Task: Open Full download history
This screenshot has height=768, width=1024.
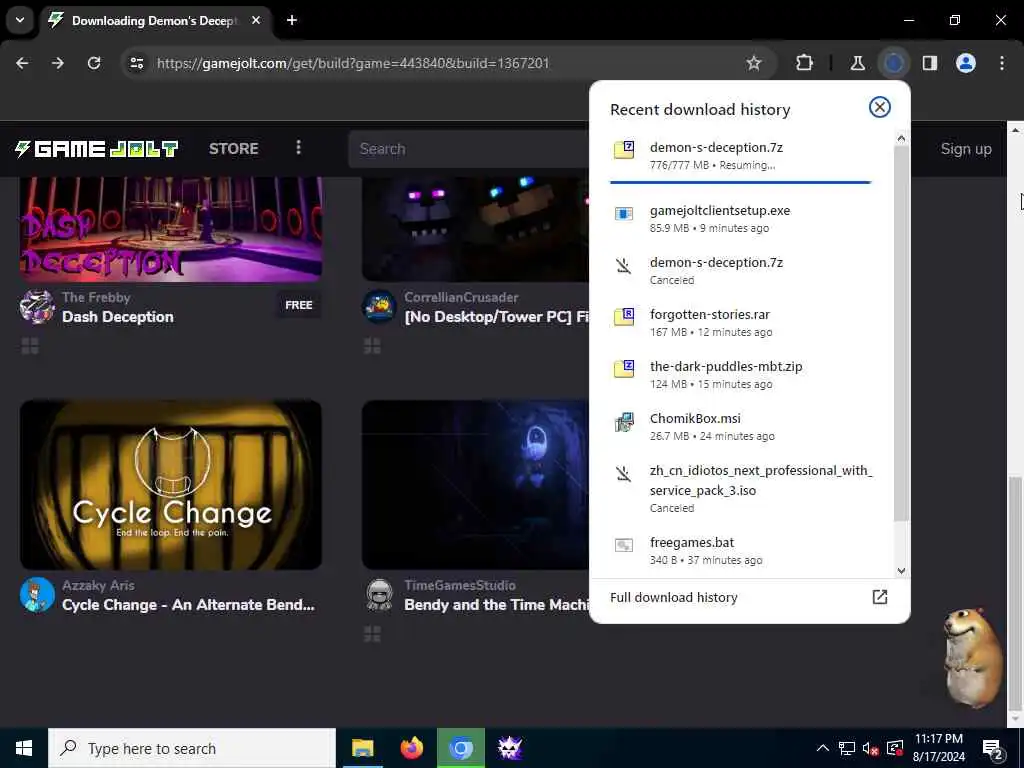Action: 749,598
